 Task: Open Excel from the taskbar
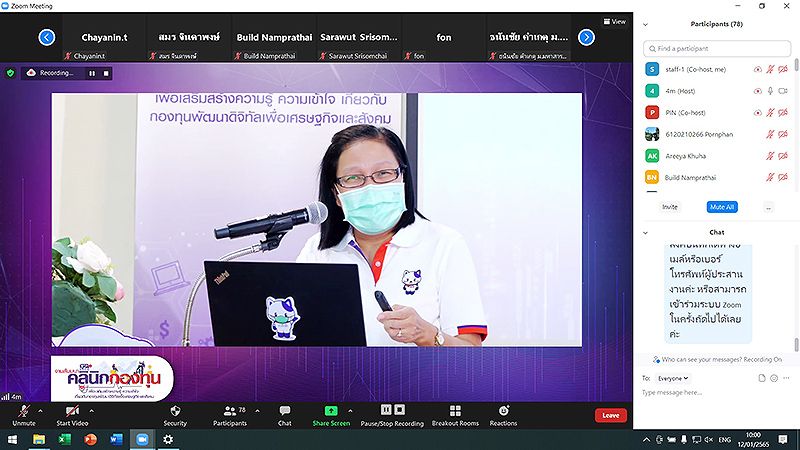(x=65, y=439)
